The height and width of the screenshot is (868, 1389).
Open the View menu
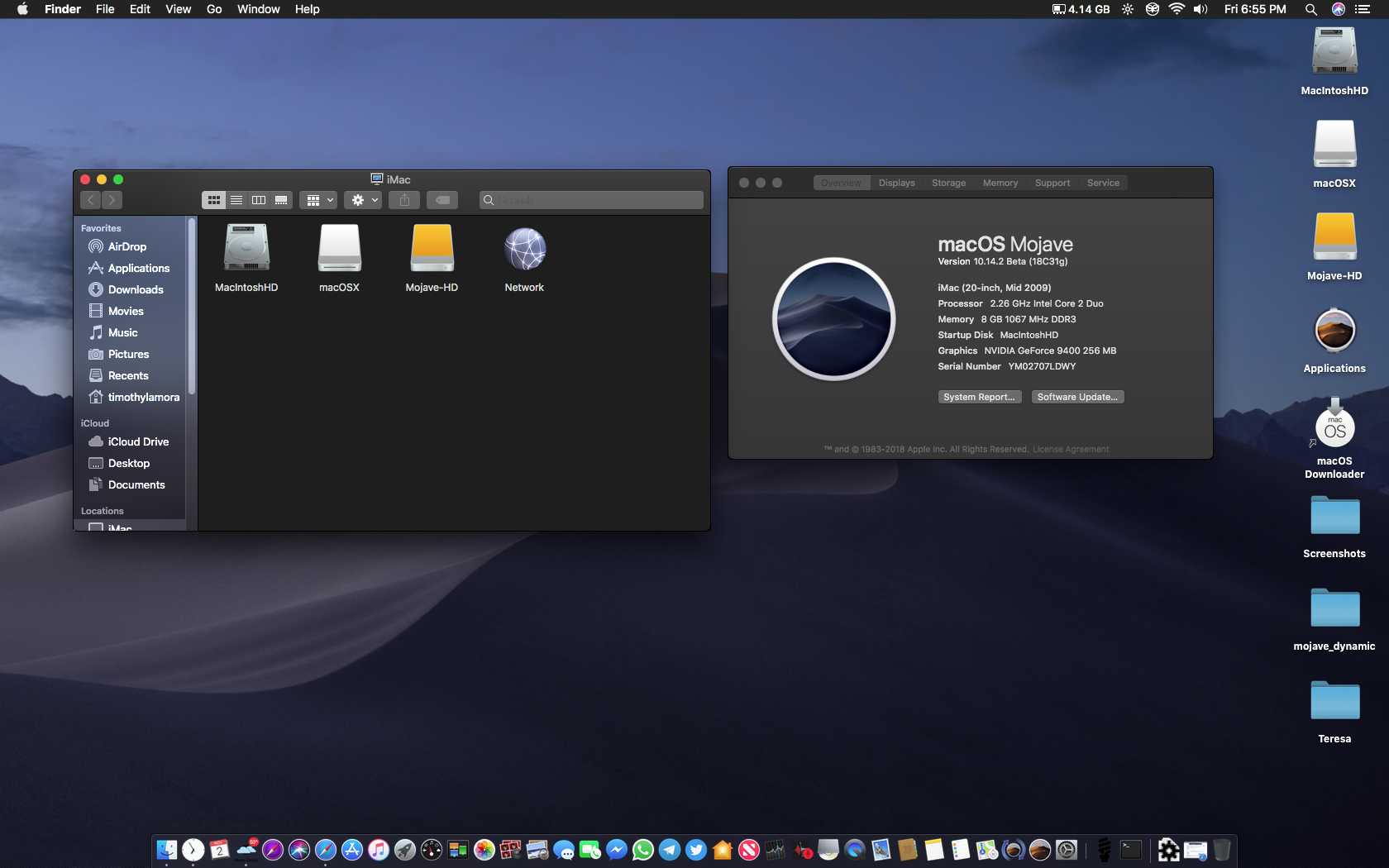(178, 9)
